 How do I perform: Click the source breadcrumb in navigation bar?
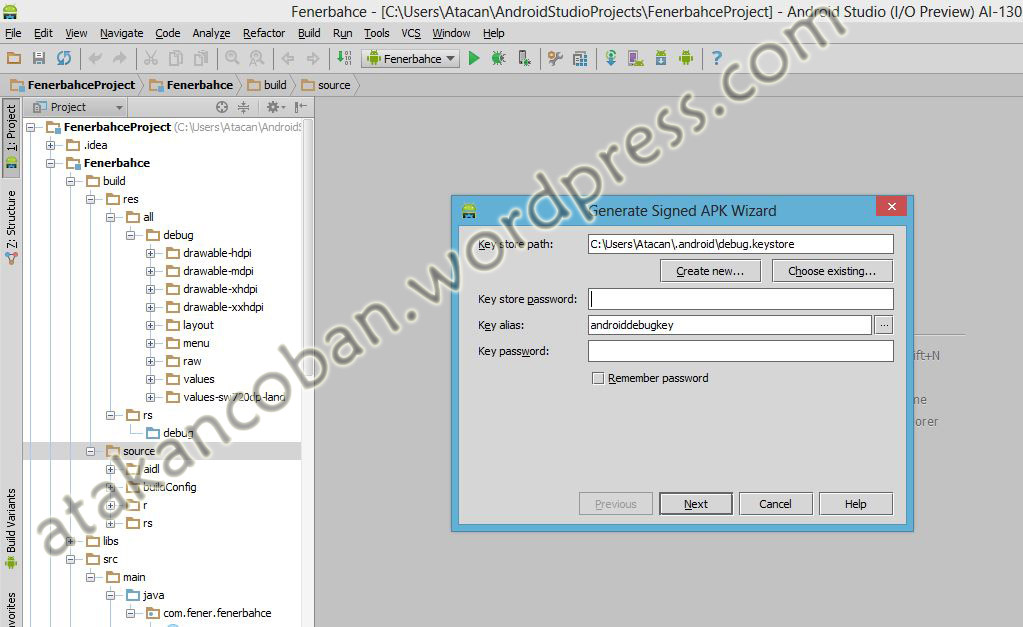click(x=326, y=85)
